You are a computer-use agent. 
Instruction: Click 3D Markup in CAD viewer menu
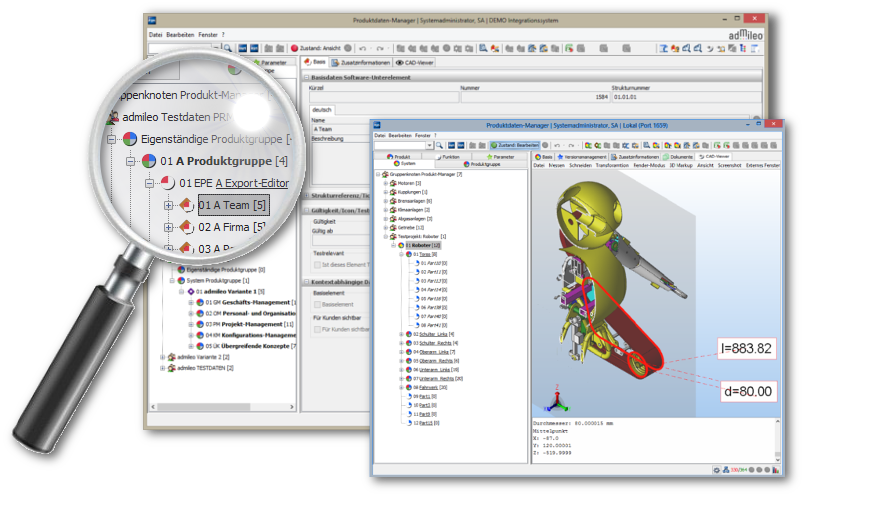pos(680,165)
